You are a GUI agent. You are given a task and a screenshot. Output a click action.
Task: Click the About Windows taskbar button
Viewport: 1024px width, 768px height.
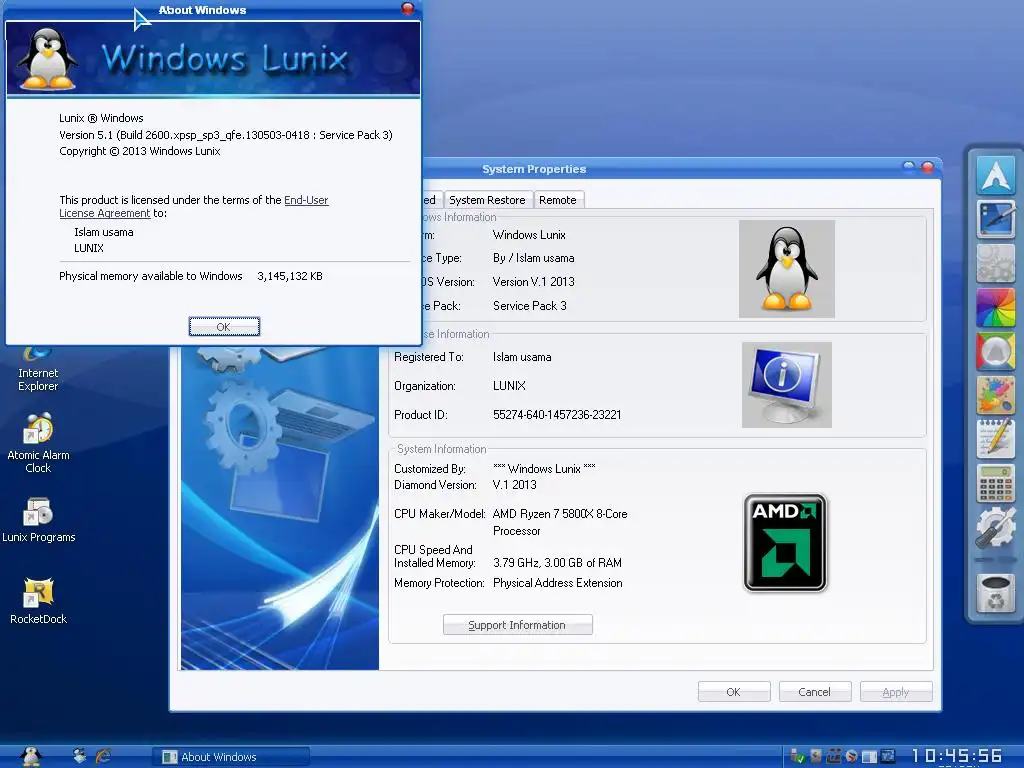pos(231,757)
